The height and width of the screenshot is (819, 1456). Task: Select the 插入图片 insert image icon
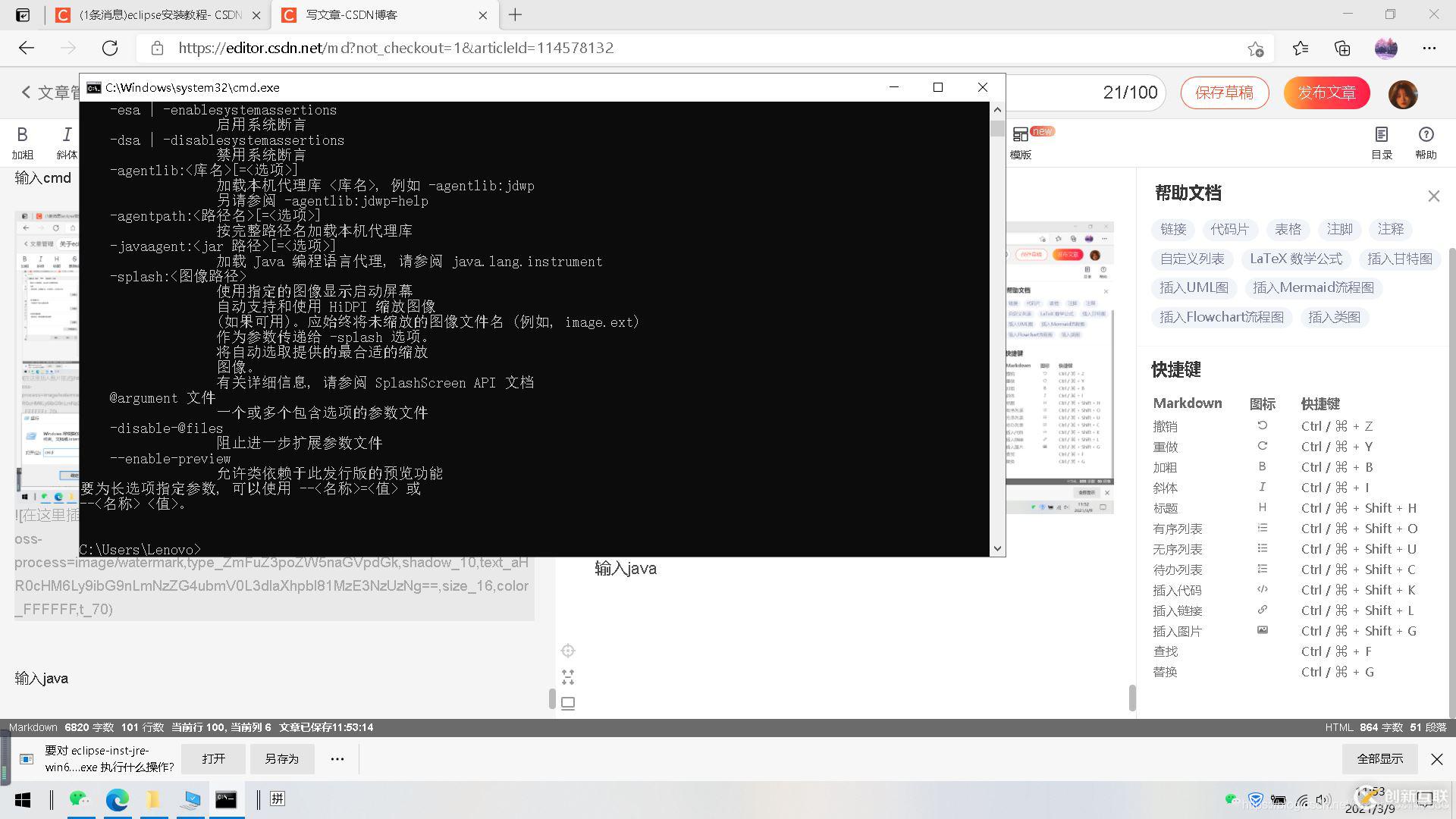1262,630
